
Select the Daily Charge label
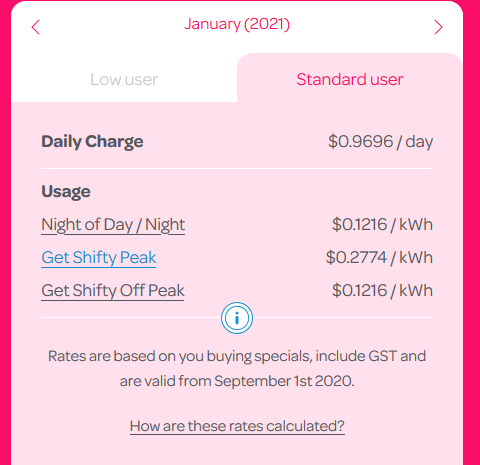click(92, 142)
